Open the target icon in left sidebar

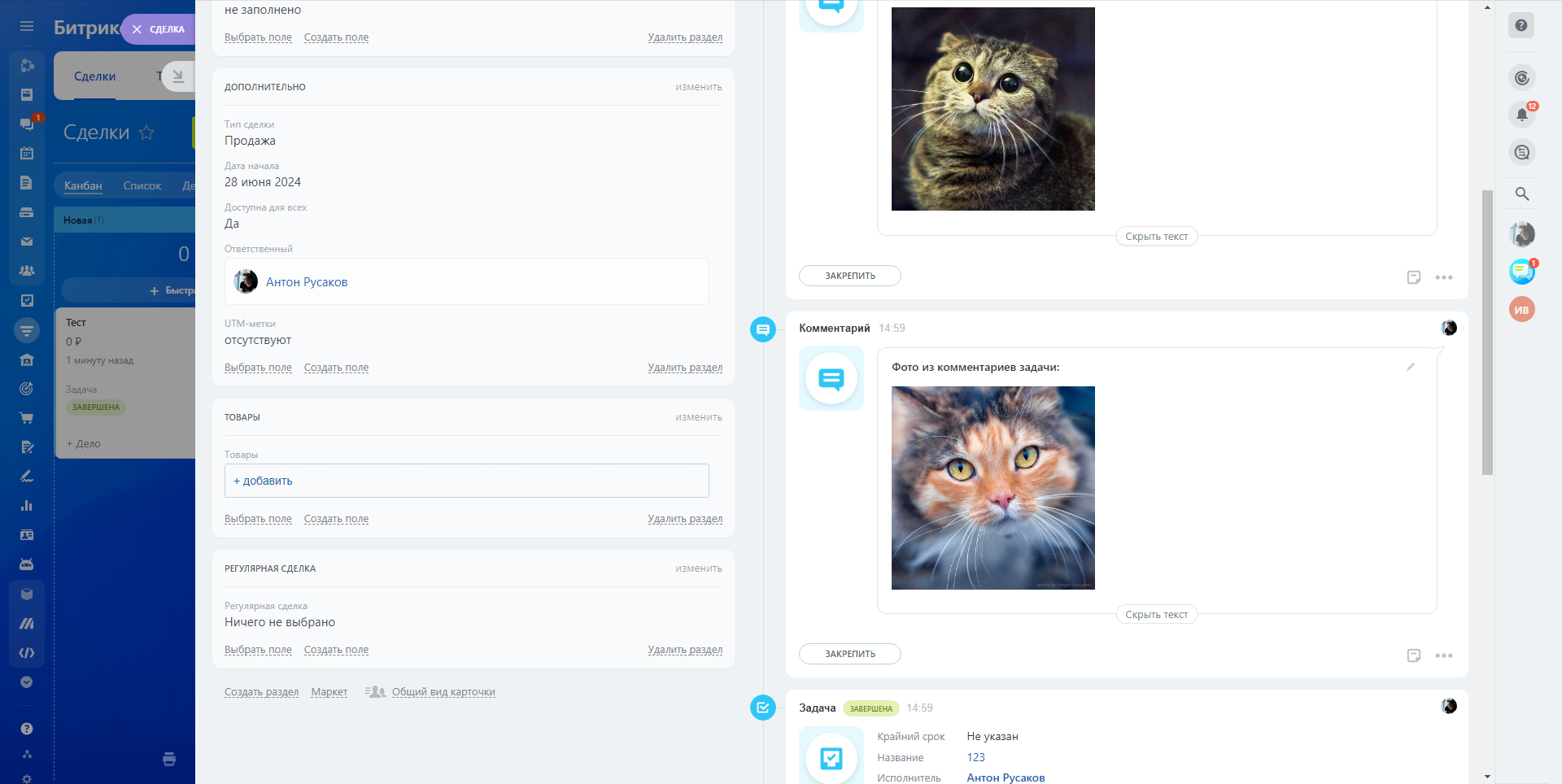point(27,389)
